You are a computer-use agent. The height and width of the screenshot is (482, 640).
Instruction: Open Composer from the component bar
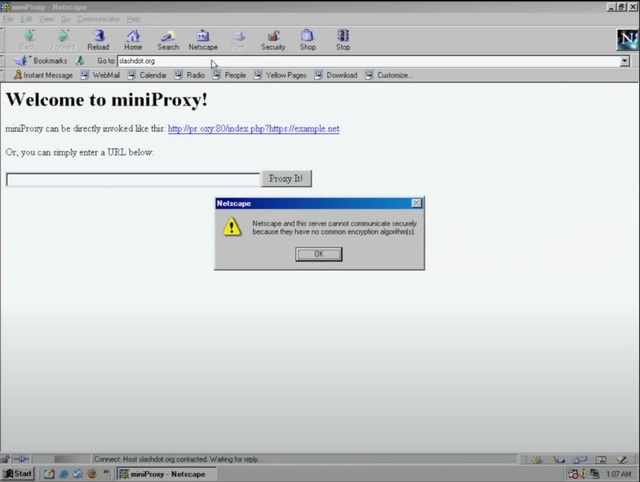(622, 460)
